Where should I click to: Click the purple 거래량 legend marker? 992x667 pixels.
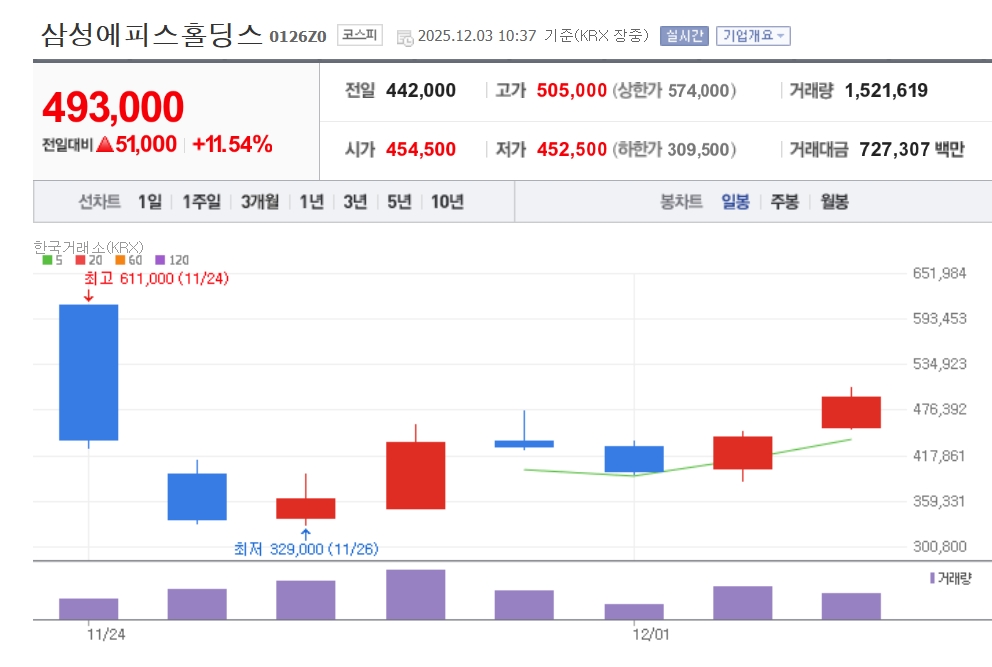pos(933,578)
